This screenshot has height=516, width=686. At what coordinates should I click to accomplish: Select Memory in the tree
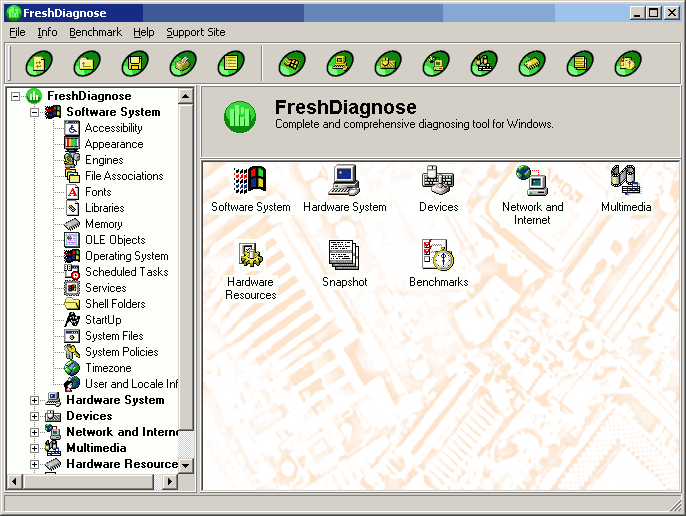104,224
